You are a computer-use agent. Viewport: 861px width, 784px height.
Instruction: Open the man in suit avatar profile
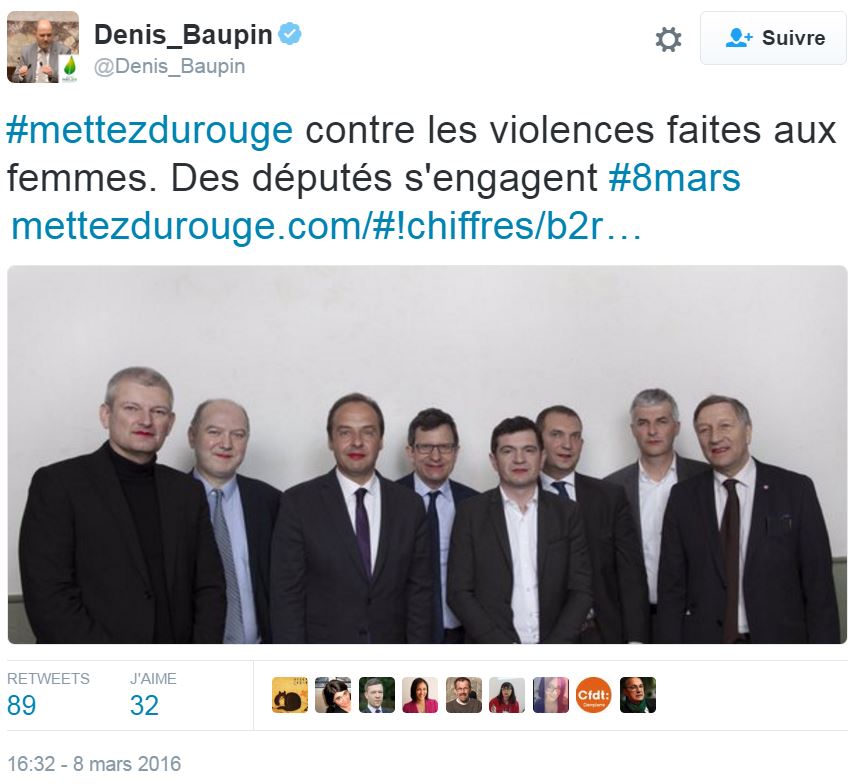[377, 695]
